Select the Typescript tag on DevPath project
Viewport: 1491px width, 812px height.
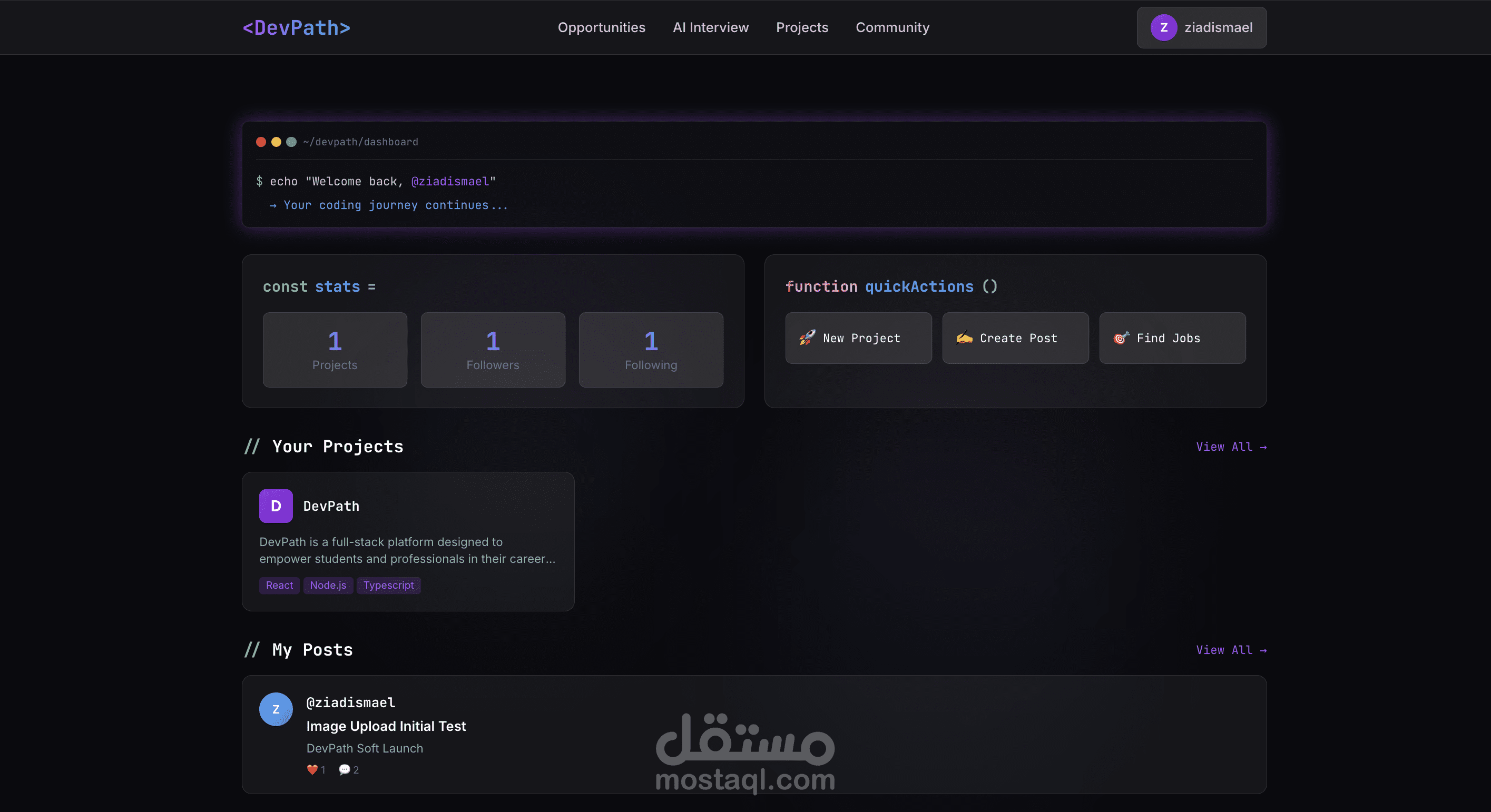pos(388,585)
